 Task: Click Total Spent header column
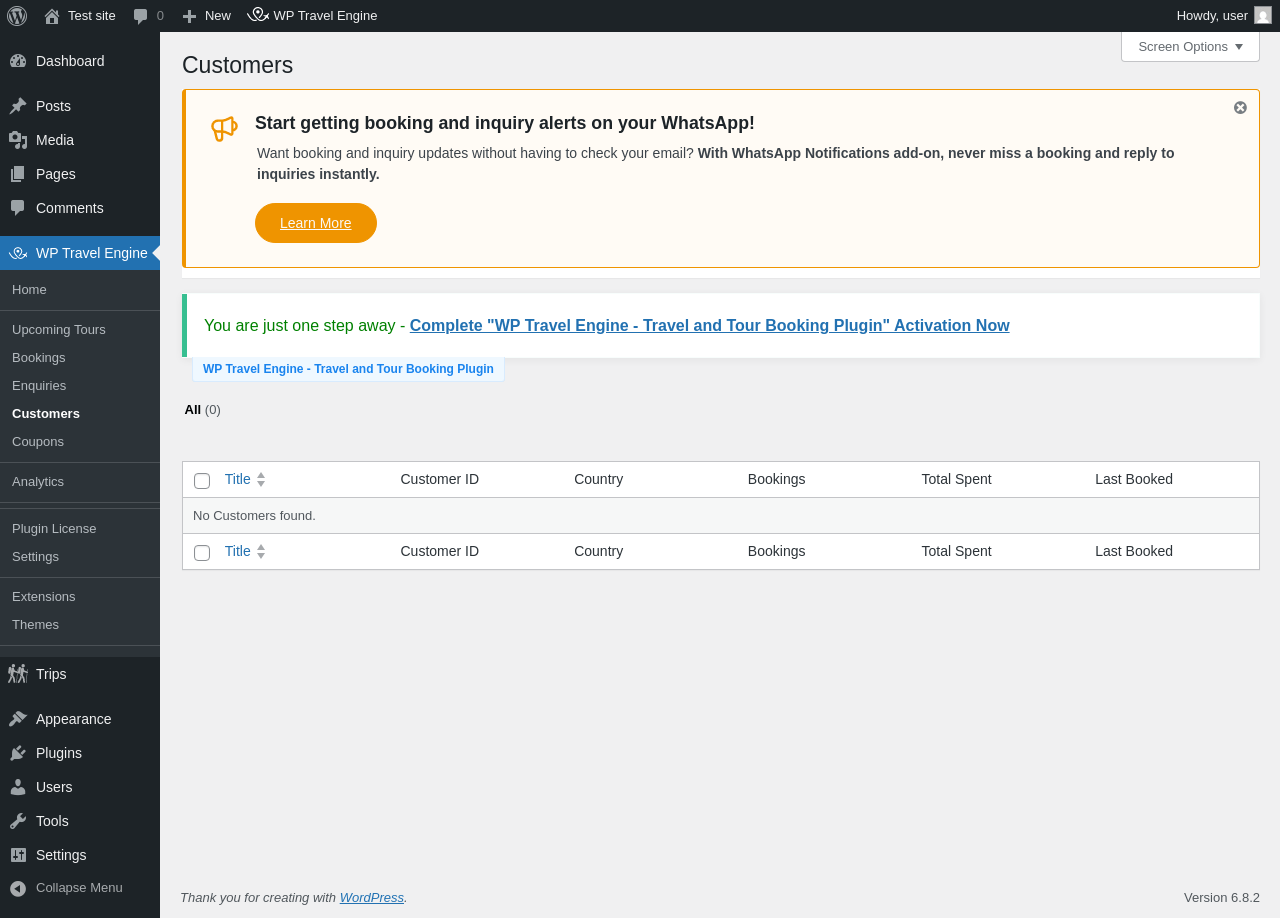[x=956, y=479]
